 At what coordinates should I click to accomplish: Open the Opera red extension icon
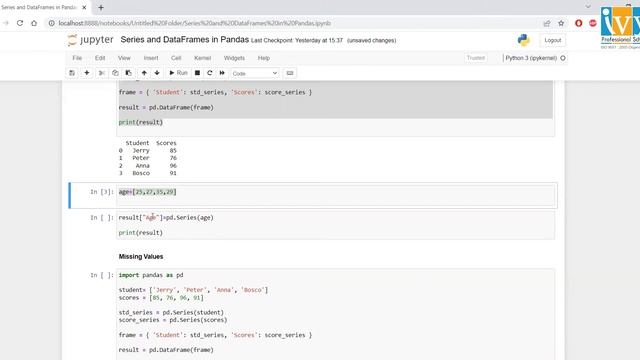click(x=578, y=23)
